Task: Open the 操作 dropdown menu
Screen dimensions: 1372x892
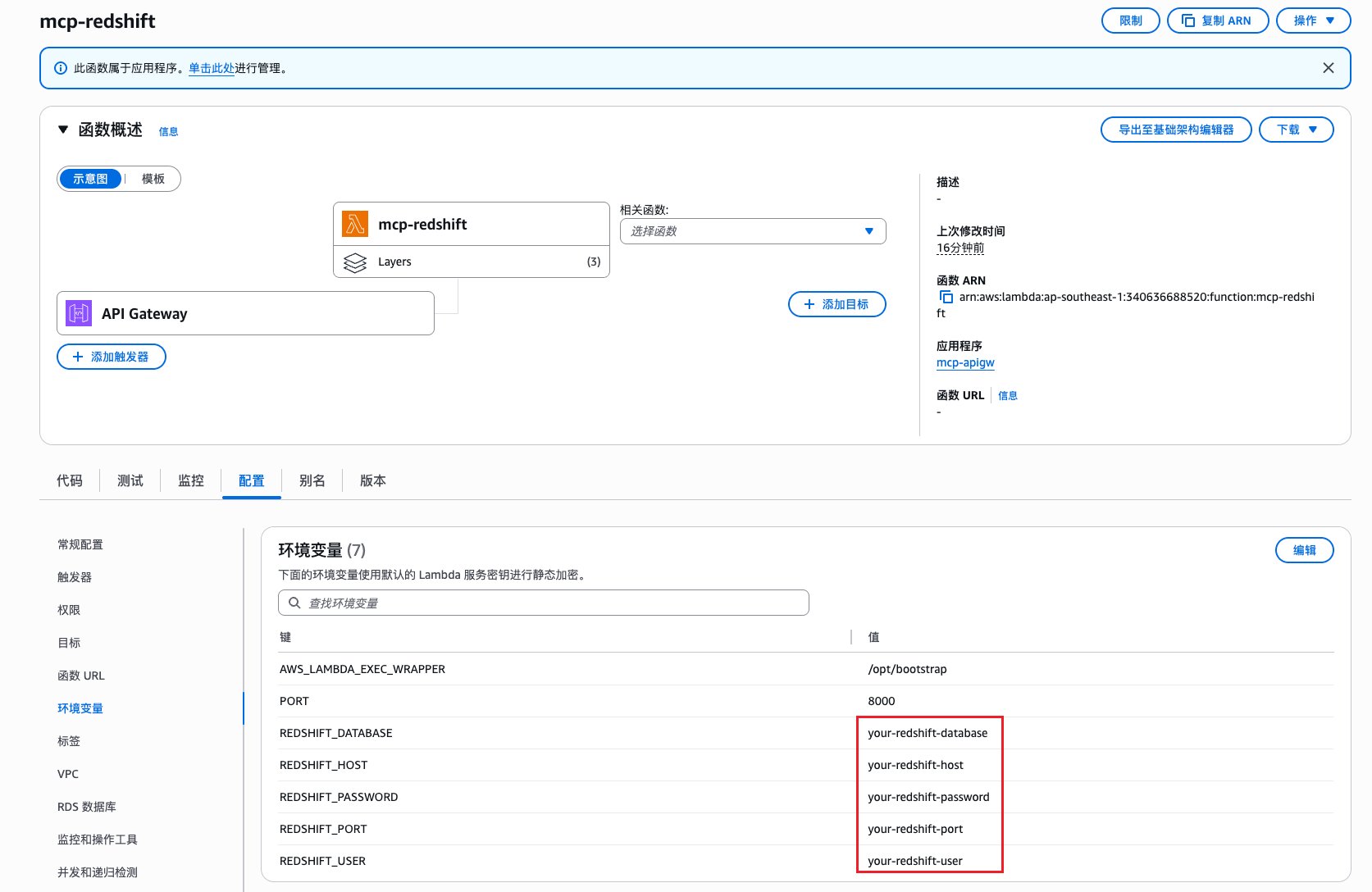Action: tap(1314, 20)
